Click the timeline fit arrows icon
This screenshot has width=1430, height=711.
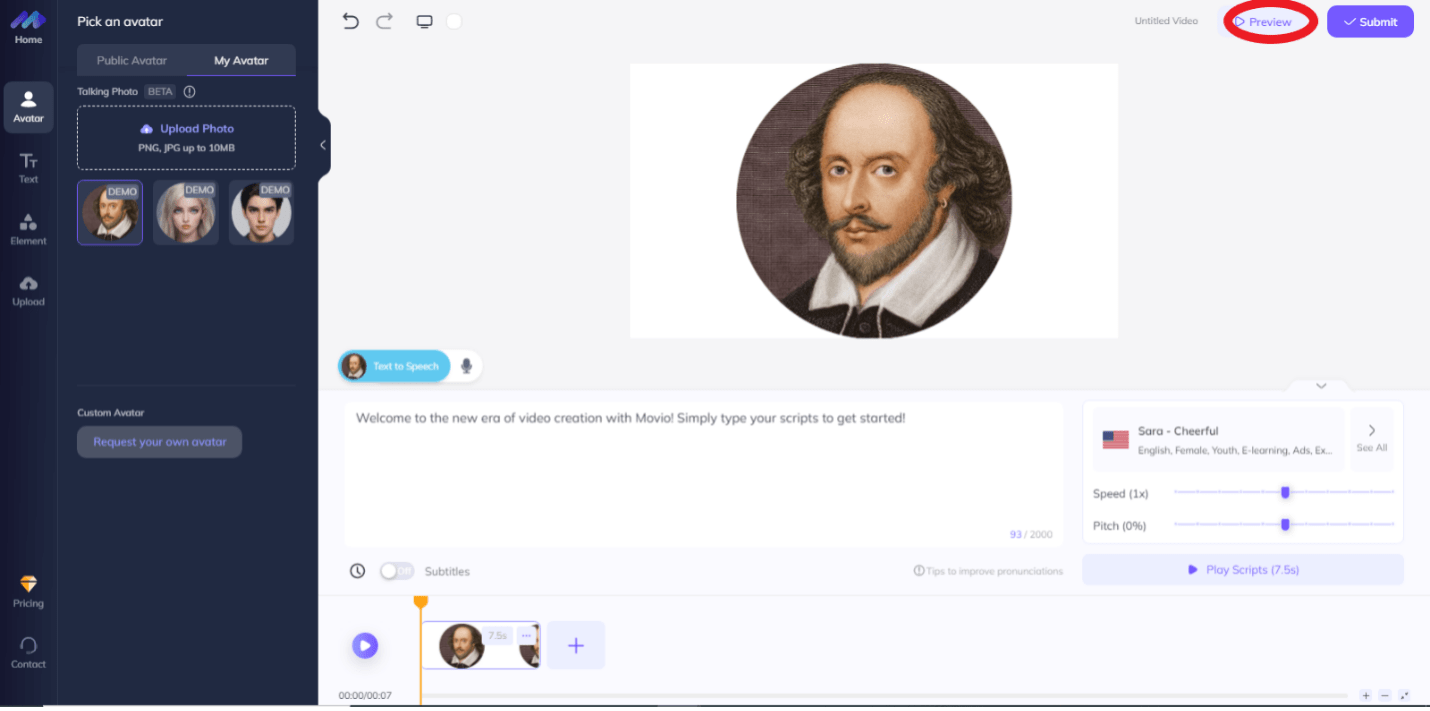[1404, 695]
